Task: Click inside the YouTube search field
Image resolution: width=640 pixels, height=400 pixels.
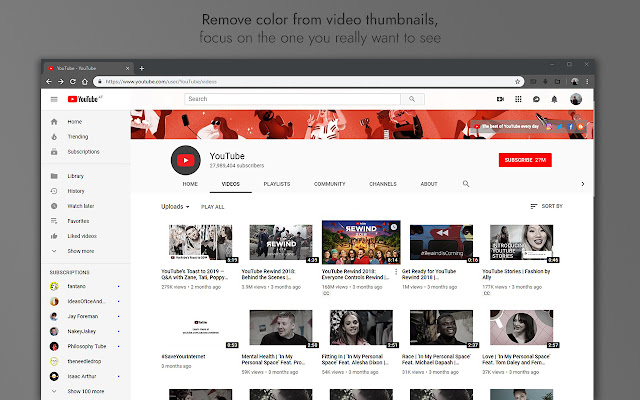Action: [292, 99]
